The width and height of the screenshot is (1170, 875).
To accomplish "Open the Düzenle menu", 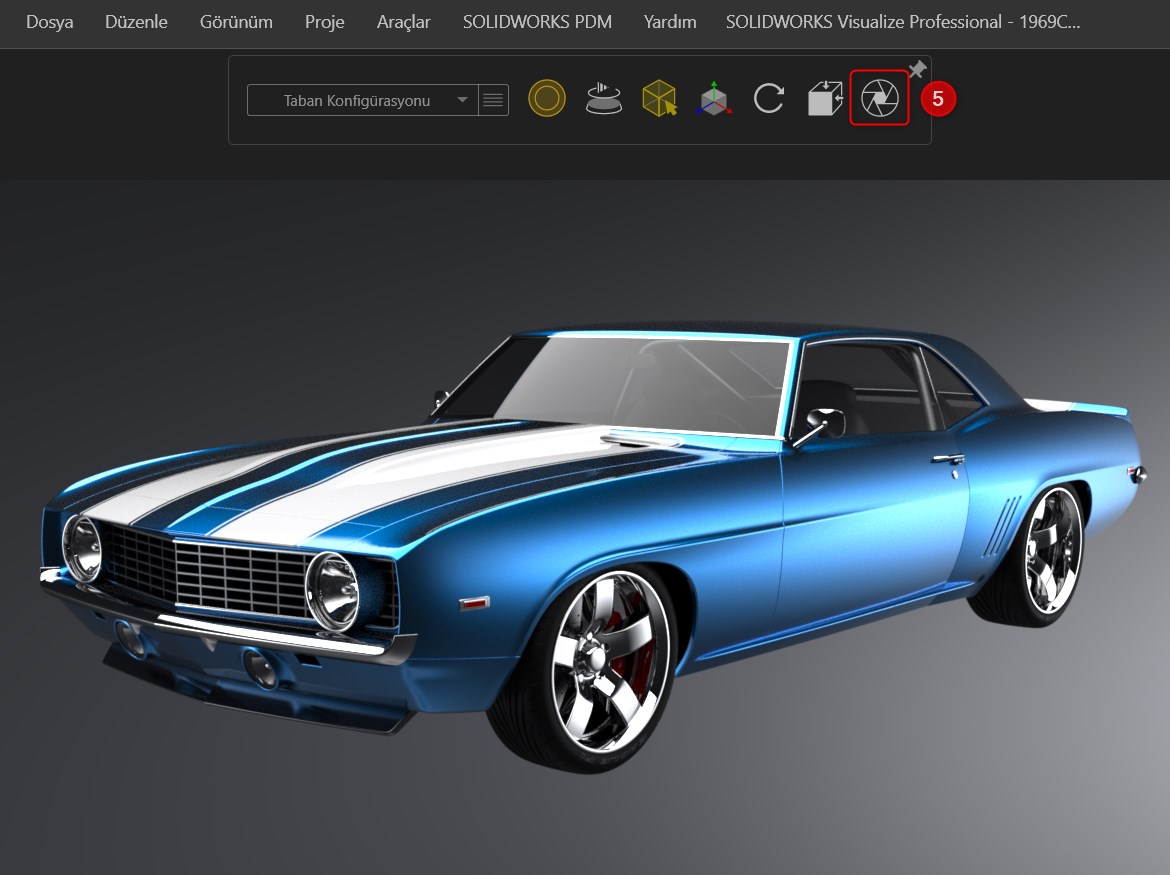I will (x=136, y=22).
